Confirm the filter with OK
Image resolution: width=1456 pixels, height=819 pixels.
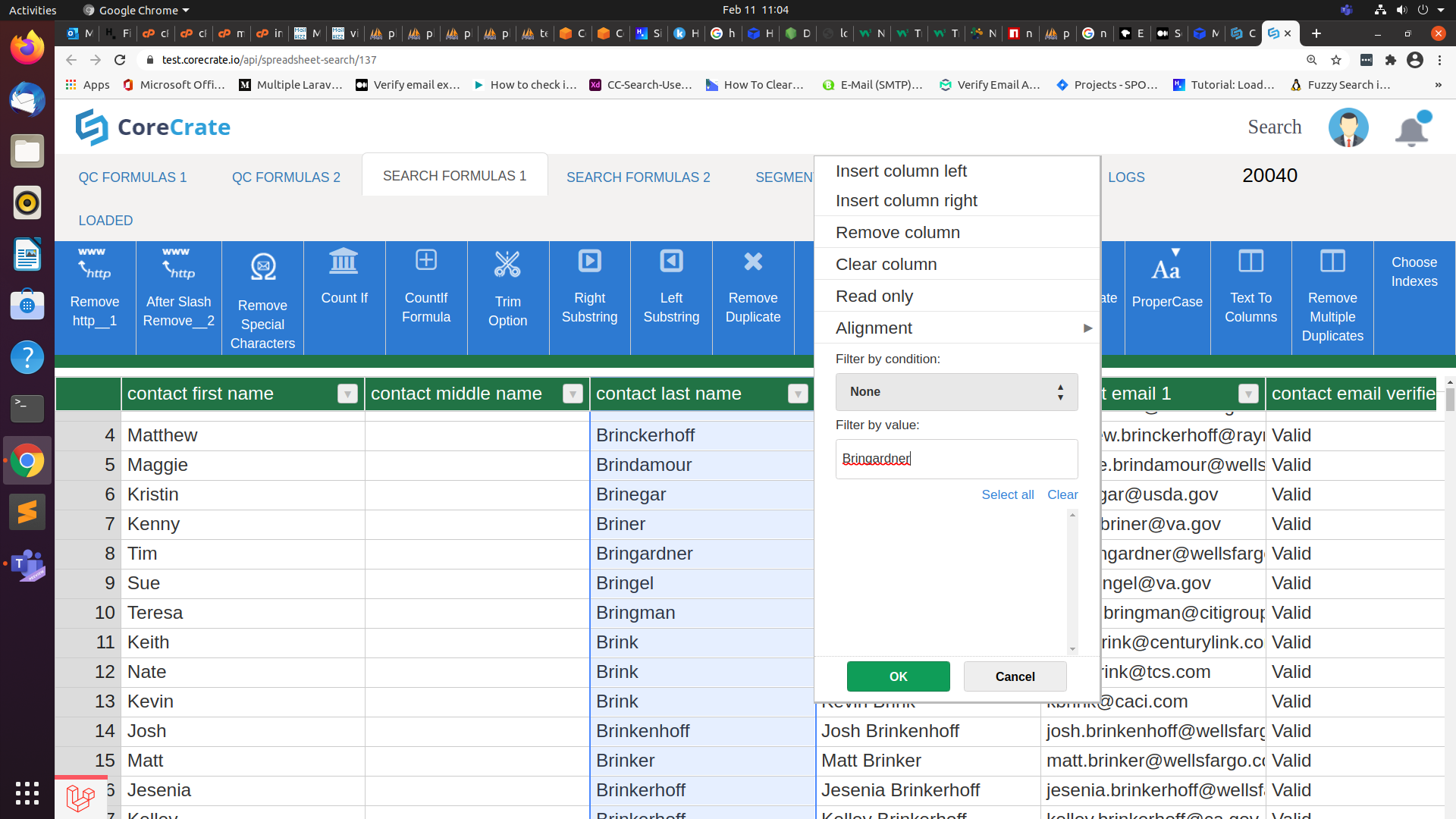coord(898,676)
